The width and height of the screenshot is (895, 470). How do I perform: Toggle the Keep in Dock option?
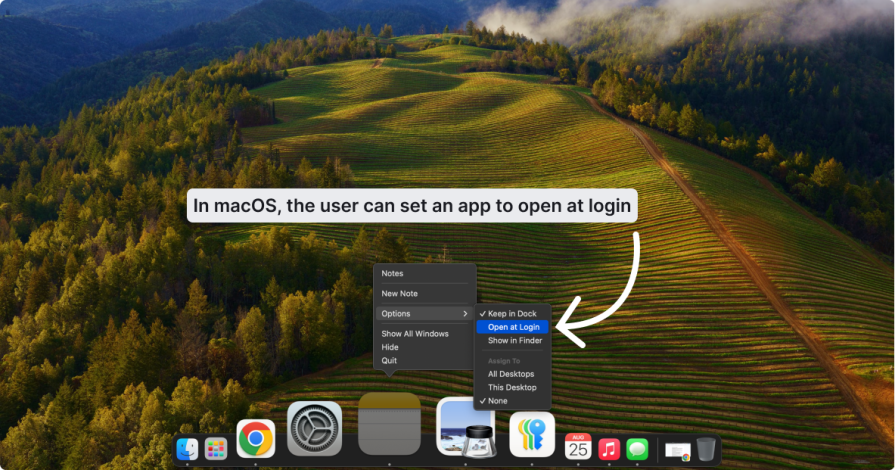pos(512,314)
